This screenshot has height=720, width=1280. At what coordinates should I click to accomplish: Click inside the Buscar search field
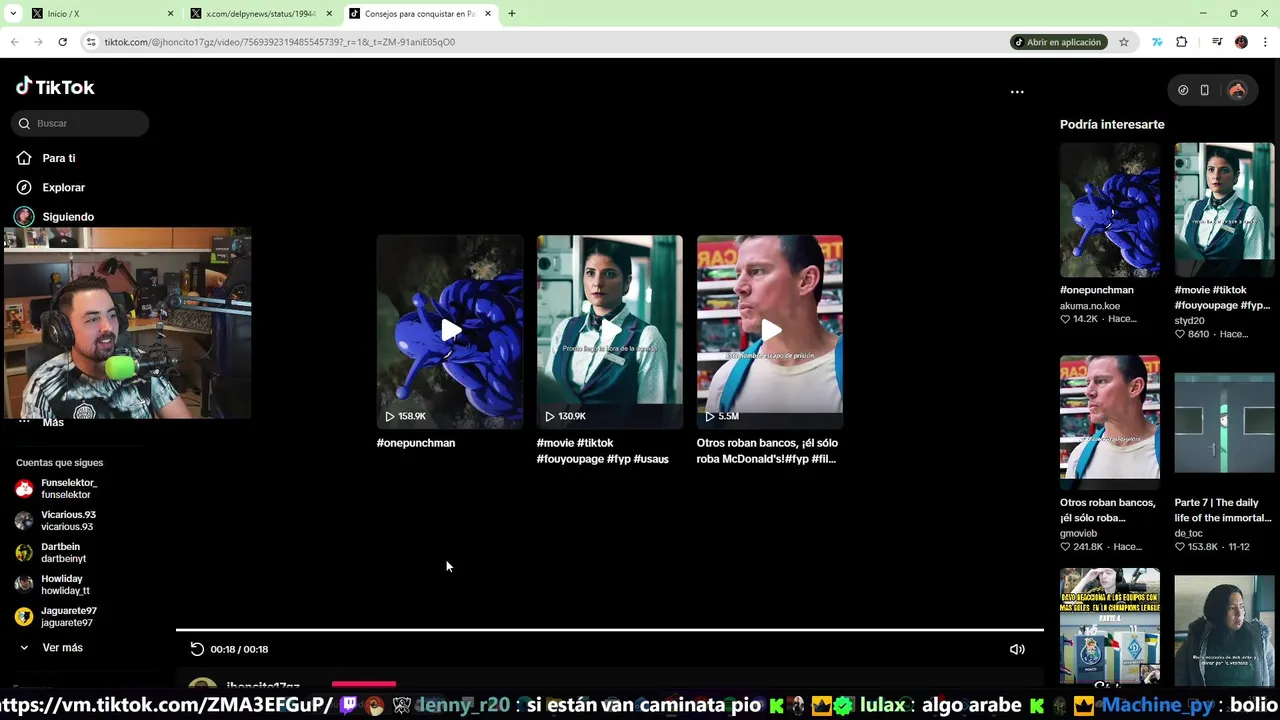81,123
